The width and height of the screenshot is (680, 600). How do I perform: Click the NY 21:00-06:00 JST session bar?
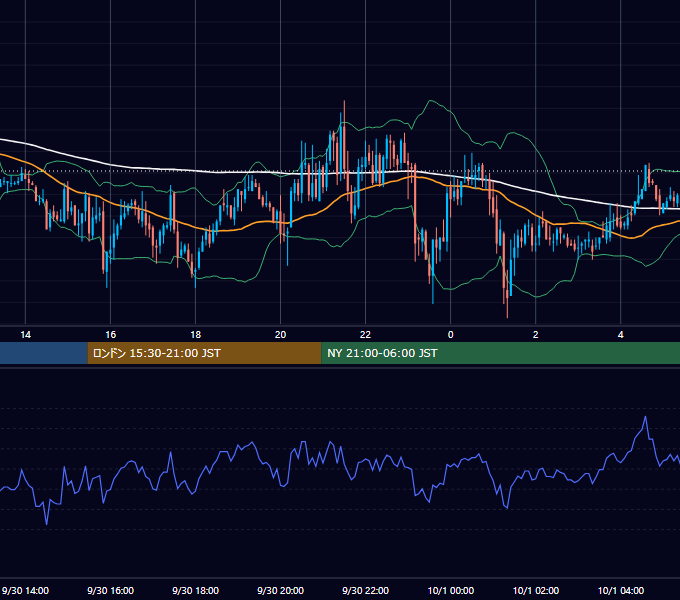(500, 353)
